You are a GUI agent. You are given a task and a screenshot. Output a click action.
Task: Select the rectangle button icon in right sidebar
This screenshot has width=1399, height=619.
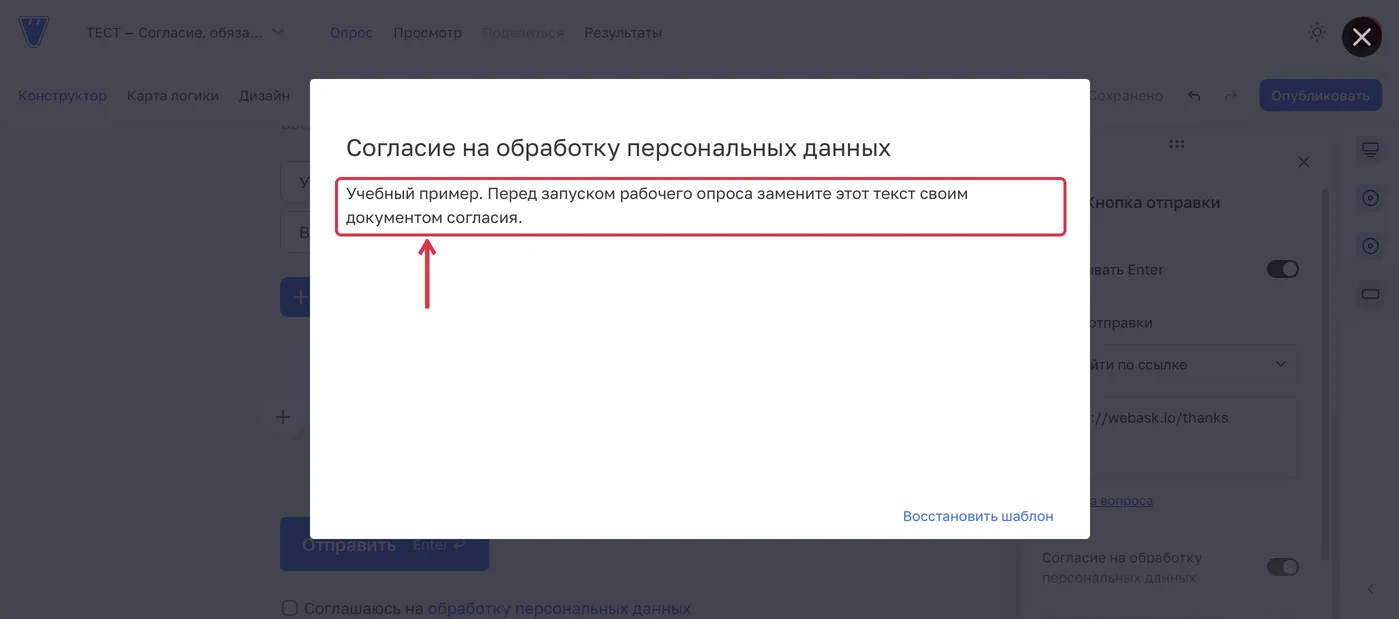1370,294
